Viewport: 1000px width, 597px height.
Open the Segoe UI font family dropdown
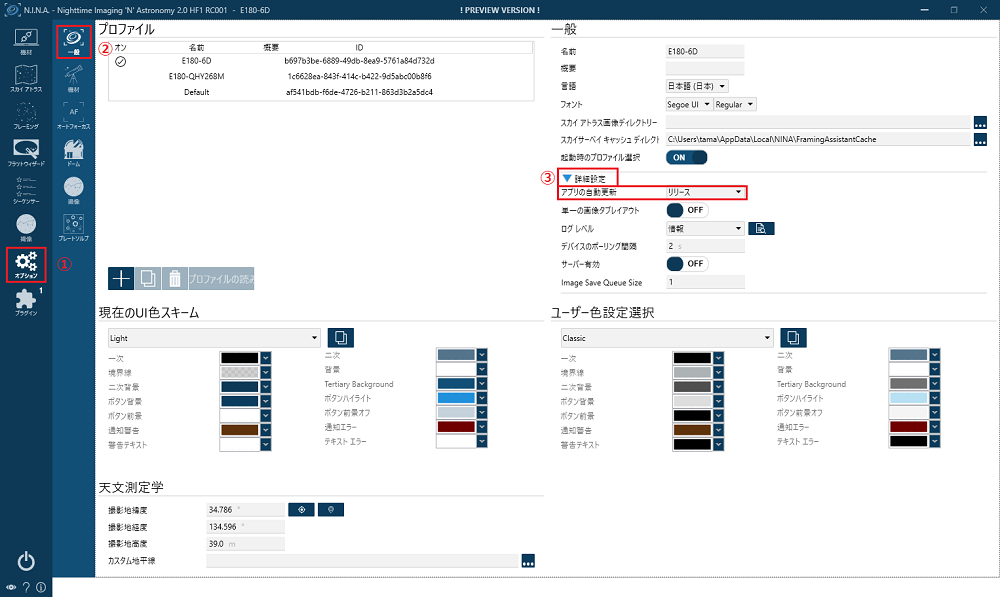[689, 105]
